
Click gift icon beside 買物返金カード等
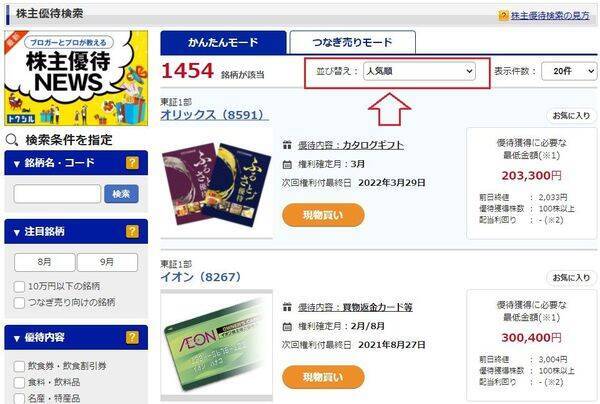287,307
